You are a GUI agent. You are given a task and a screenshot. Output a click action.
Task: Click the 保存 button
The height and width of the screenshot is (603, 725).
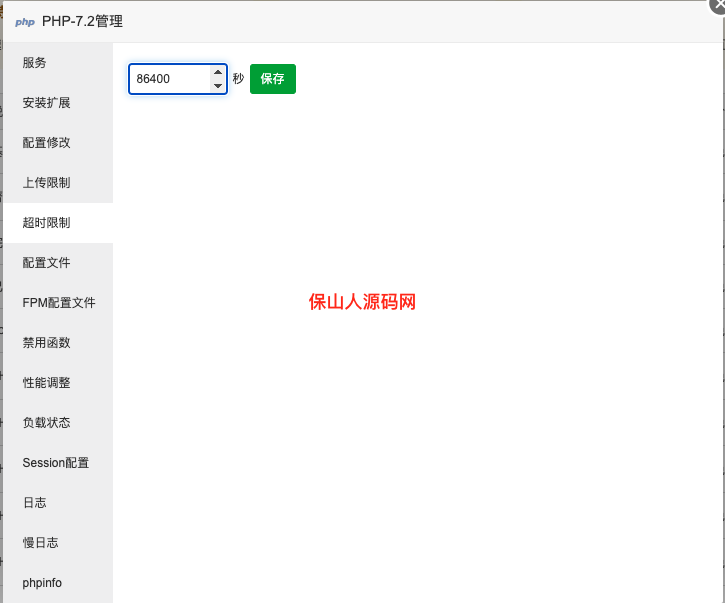coord(273,79)
